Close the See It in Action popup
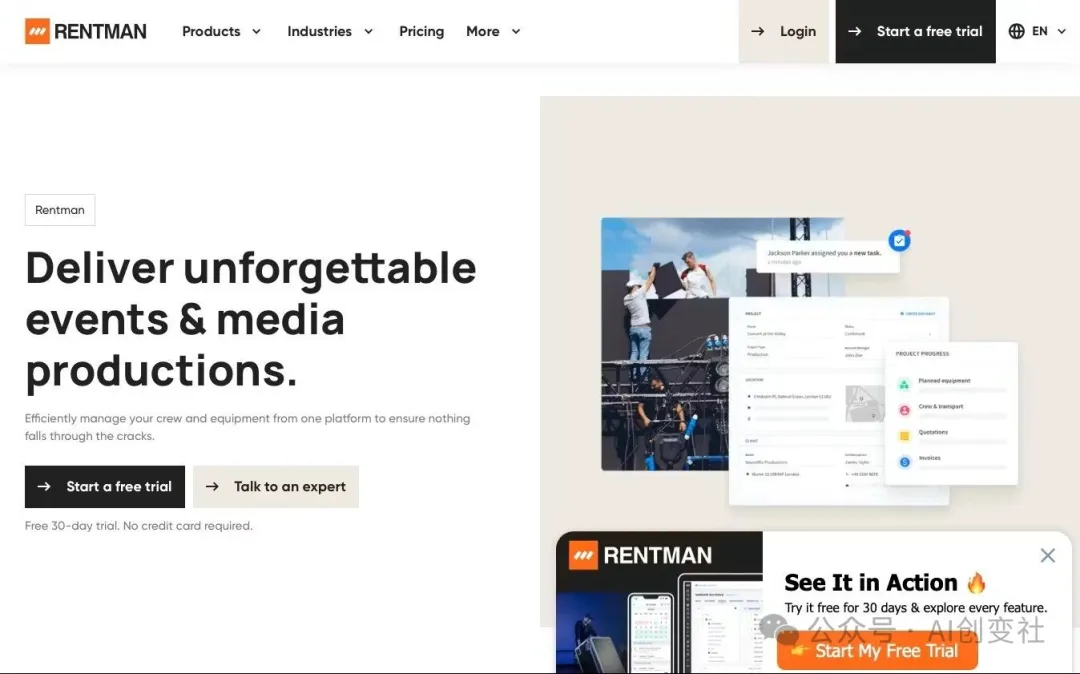Viewport: 1080px width, 674px height. pyautogui.click(x=1048, y=556)
